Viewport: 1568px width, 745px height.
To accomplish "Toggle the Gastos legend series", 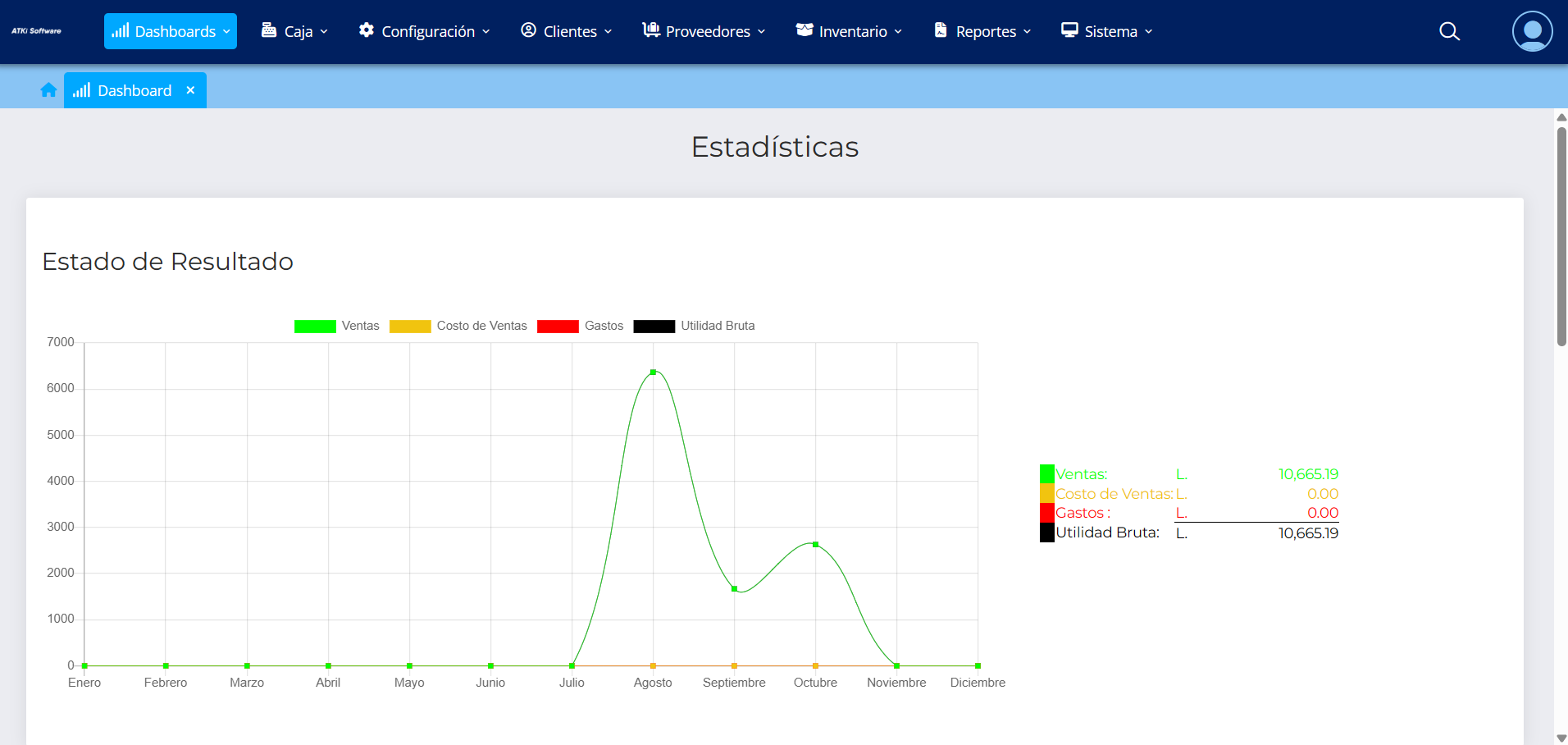I will 558,326.
